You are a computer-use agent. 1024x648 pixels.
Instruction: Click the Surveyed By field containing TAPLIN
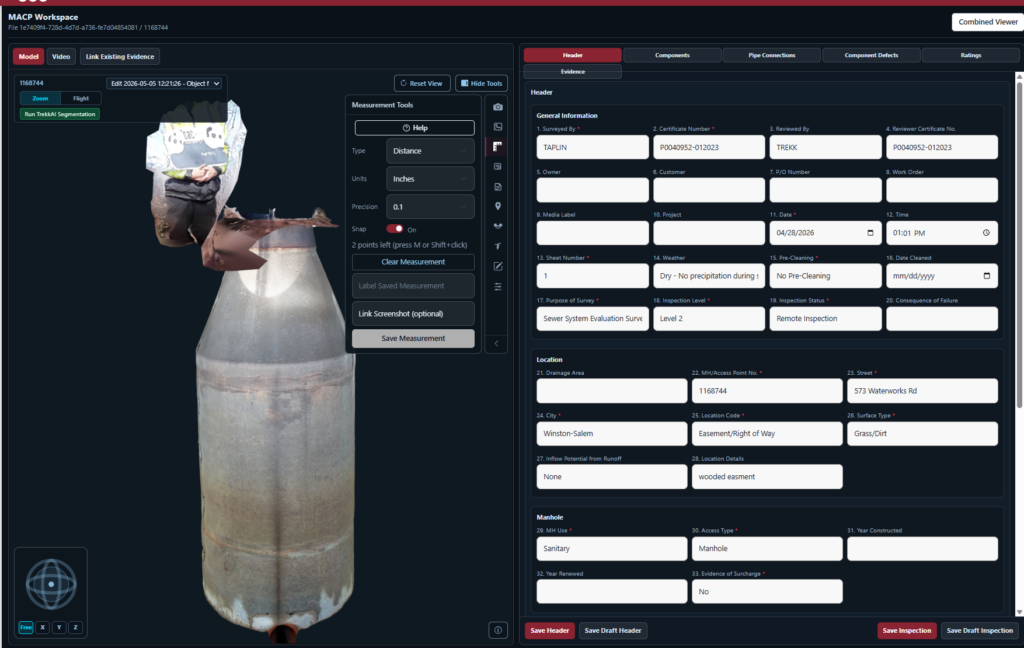point(592,147)
